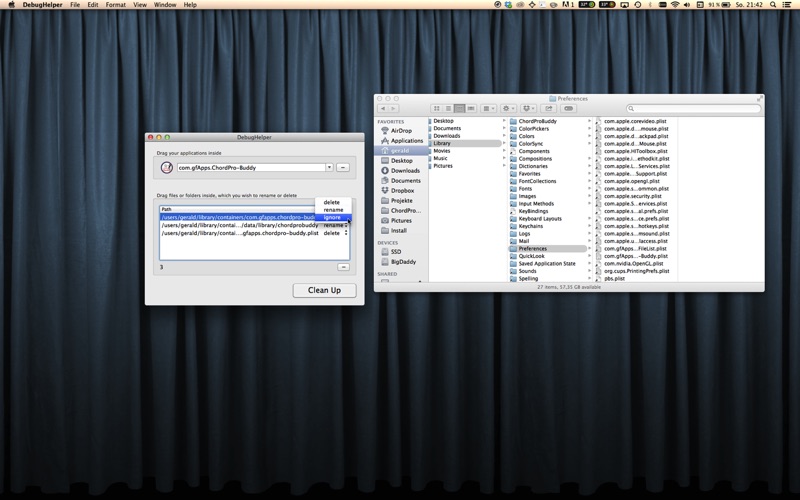The width and height of the screenshot is (800, 500).
Task: Select the containers com.gfapps path row
Action: (x=238, y=217)
